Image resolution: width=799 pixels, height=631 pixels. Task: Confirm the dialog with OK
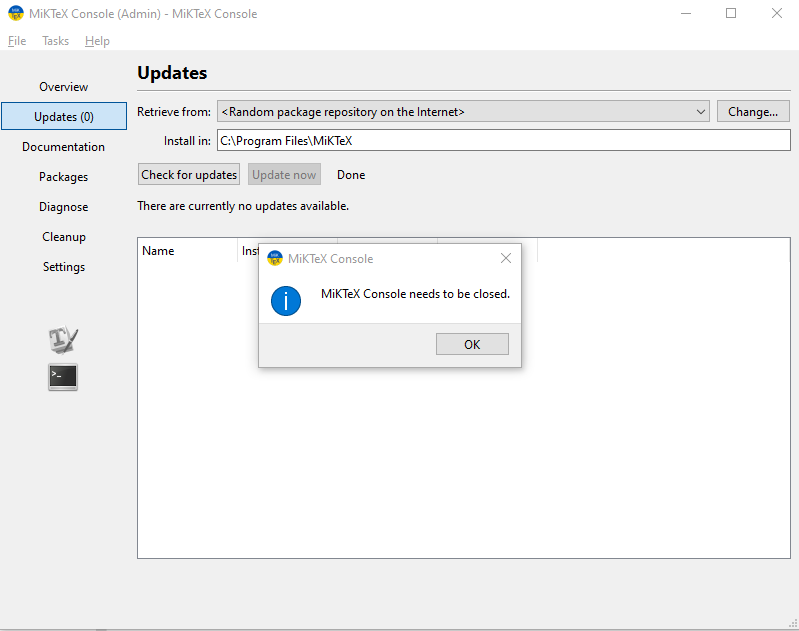coord(472,345)
